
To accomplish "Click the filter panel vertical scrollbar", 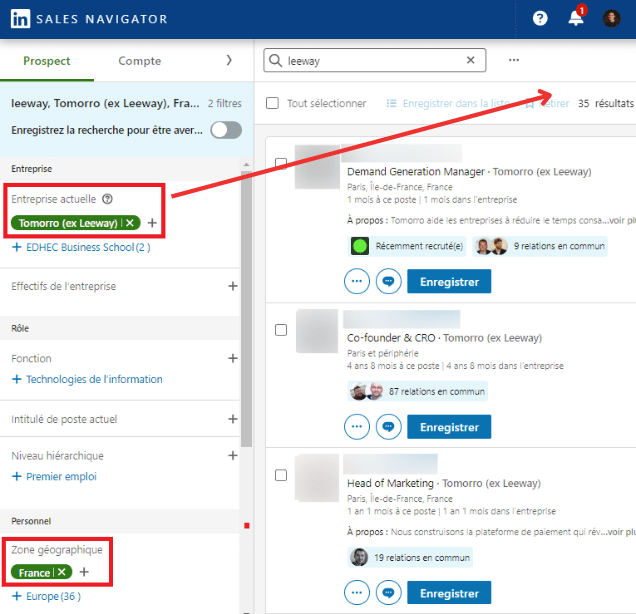I will pos(246,308).
